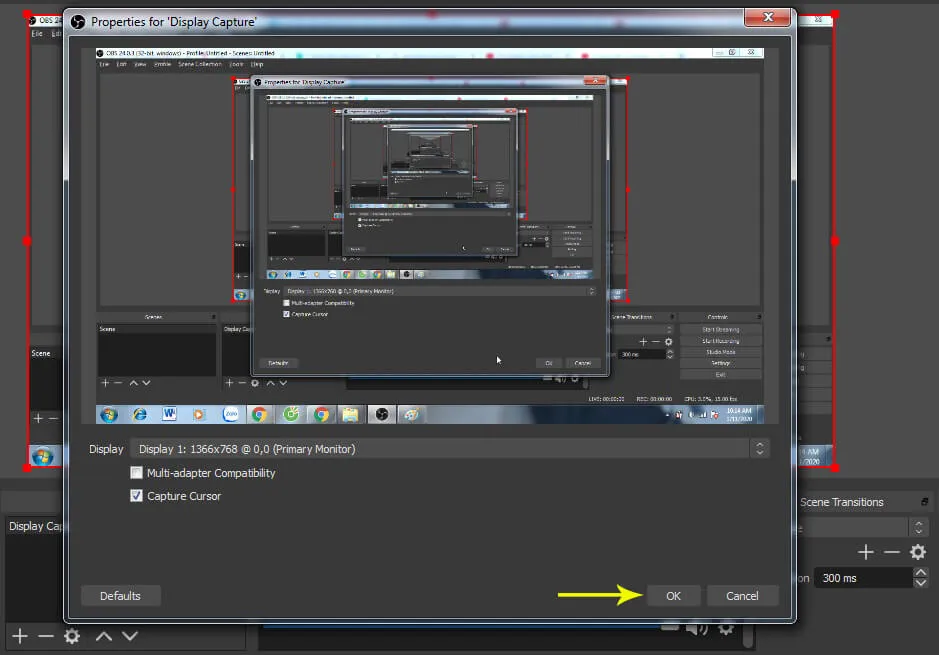This screenshot has height=655, width=939.
Task: Mute audio using the speaker icon
Action: pos(696,627)
